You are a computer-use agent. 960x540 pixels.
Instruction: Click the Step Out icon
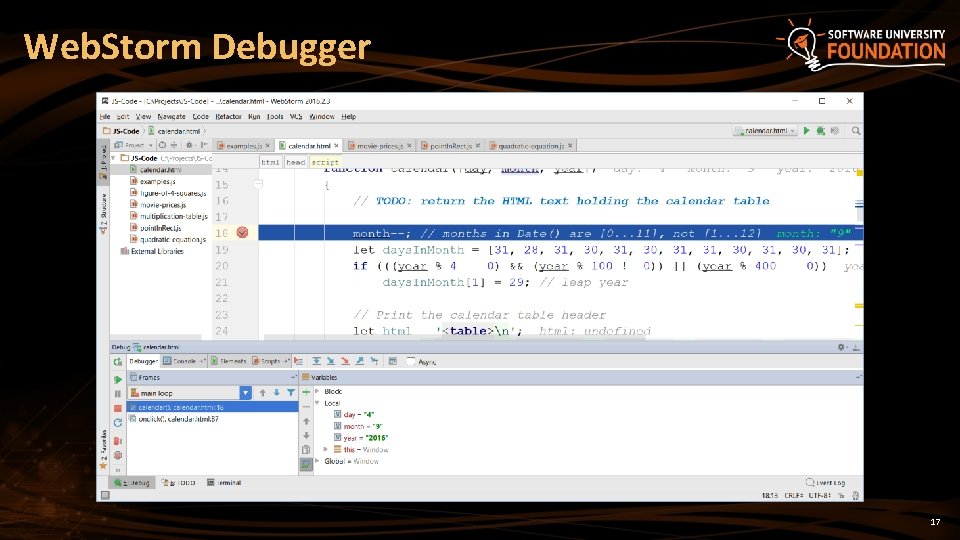pos(360,361)
